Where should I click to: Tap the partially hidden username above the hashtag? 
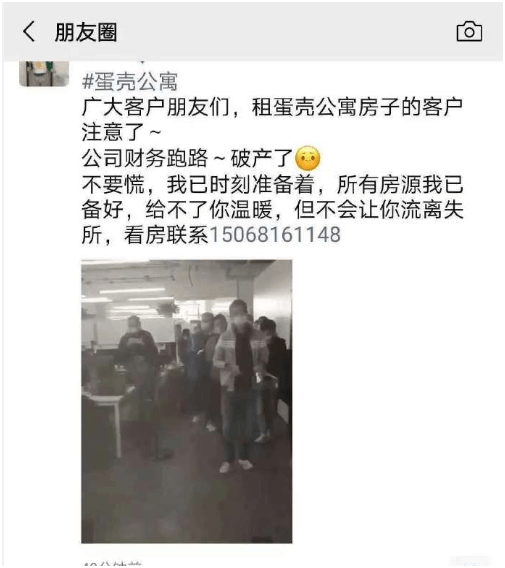pos(142,62)
